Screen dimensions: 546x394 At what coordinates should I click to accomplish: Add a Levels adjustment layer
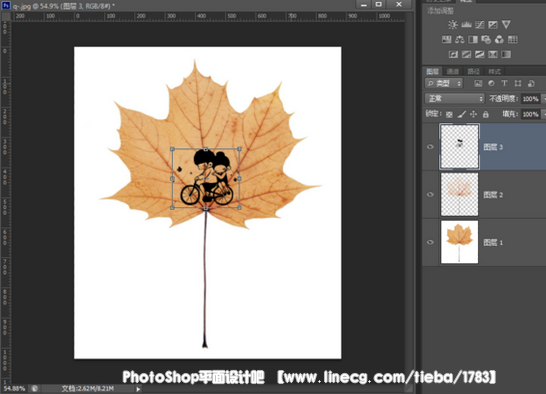[466, 24]
